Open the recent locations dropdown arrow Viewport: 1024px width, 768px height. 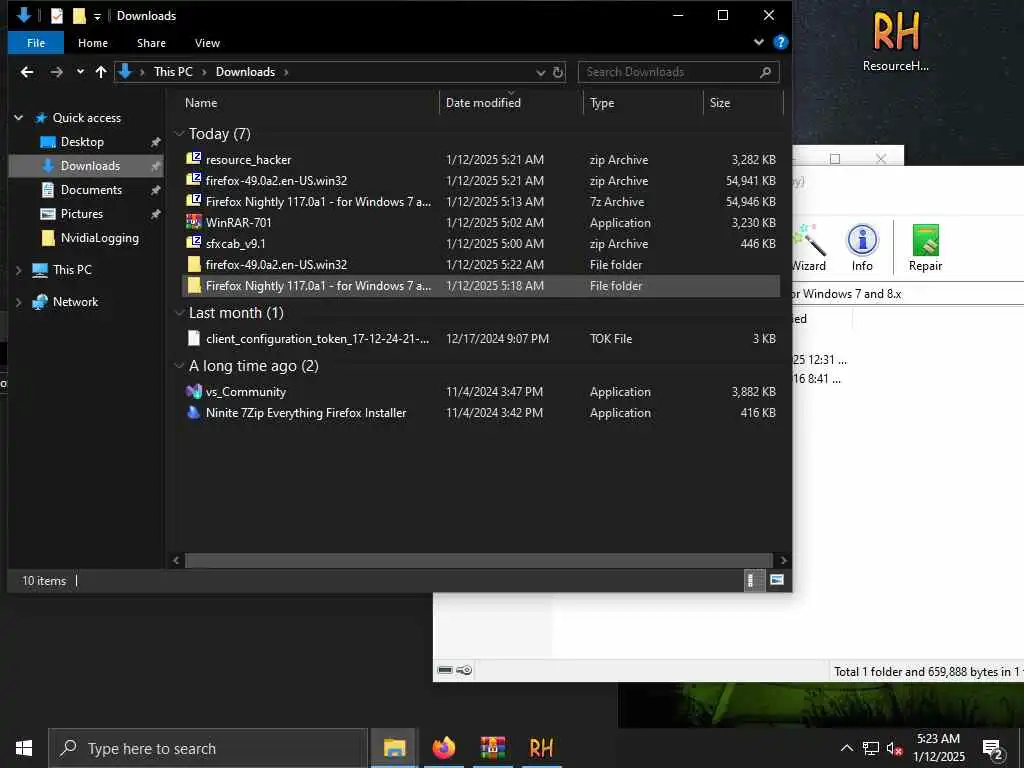[x=80, y=72]
